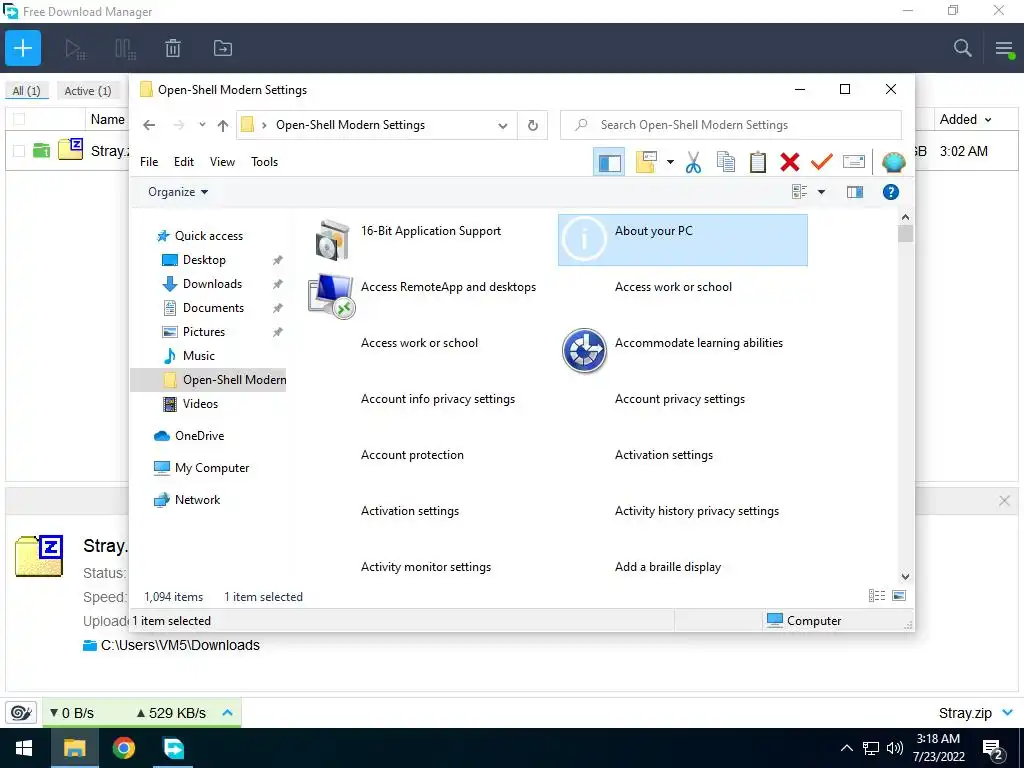Select My Computer in navigation pane

click(212, 468)
